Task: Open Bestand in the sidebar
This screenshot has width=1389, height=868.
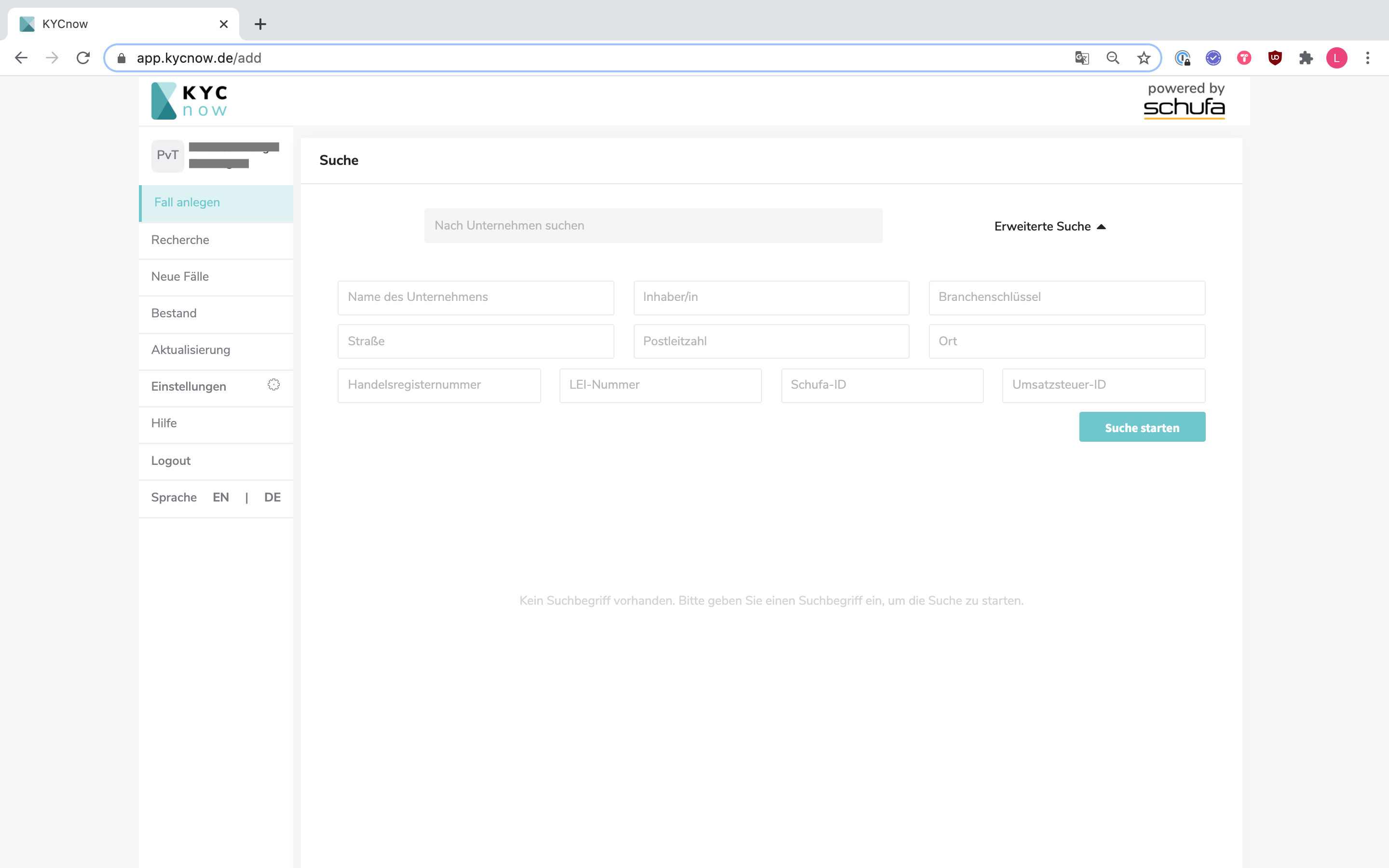Action: tap(217, 313)
